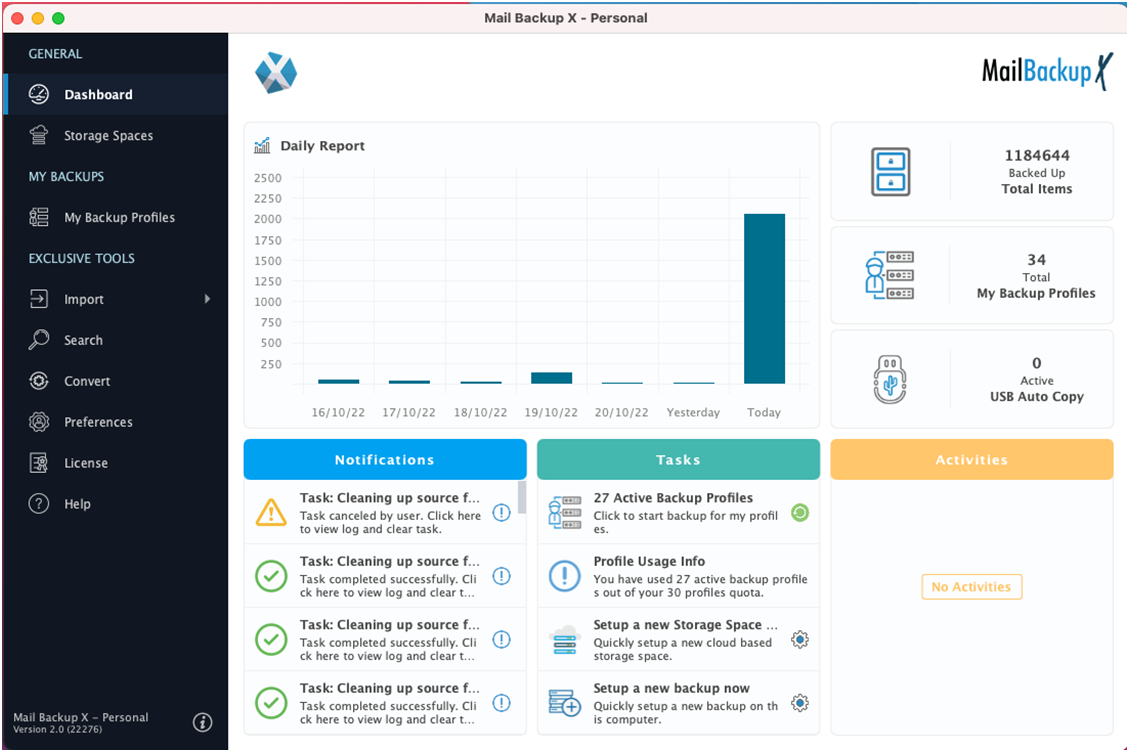Screen dimensions: 1129x752
Task: Click info icon on canceled cleaning task
Action: pos(501,512)
